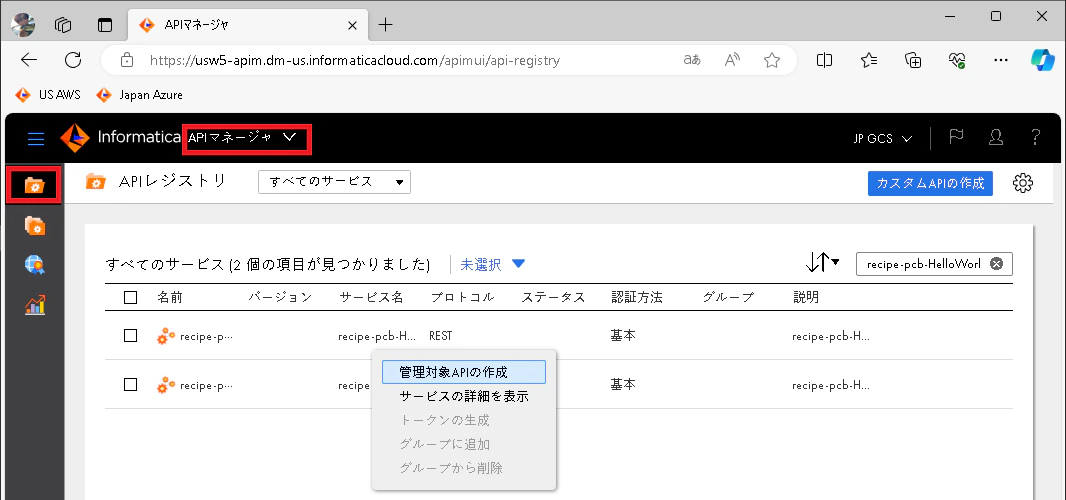Check the second recipe-p row checkbox
This screenshot has width=1066, height=500.
click(x=131, y=385)
